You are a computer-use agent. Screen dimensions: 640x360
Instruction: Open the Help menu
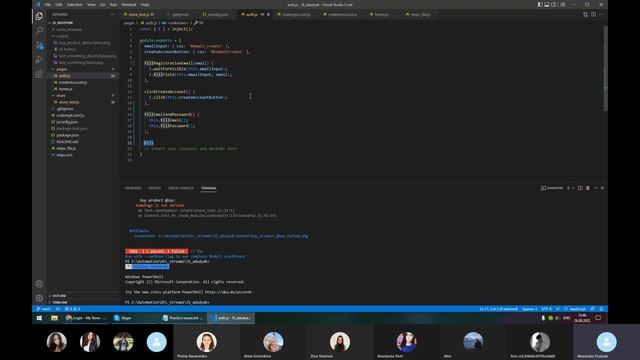(x=145, y=4)
